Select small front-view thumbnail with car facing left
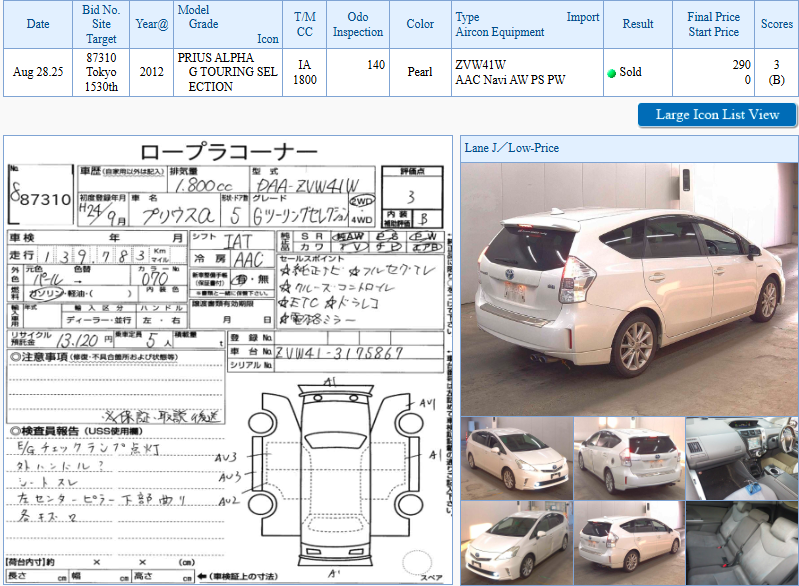Viewport: 799px width, 586px height. click(x=516, y=542)
